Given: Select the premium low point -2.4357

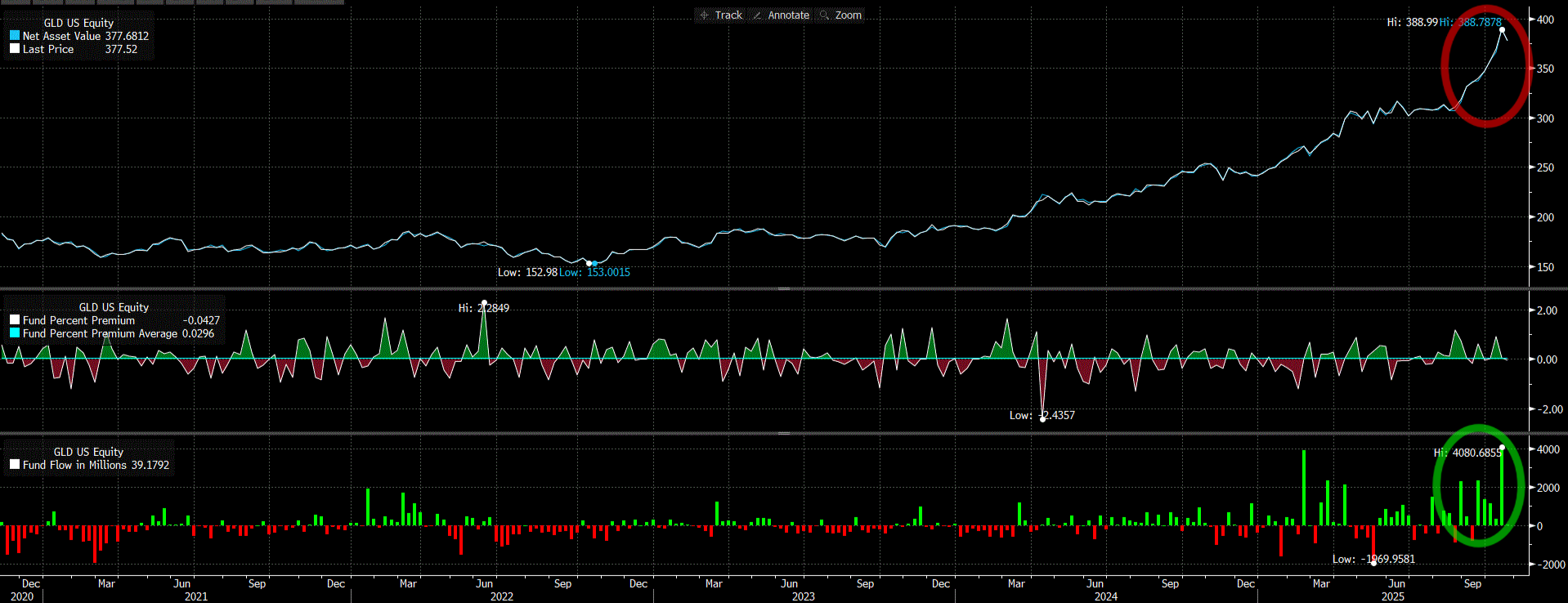Looking at the screenshot, I should coord(1042,418).
